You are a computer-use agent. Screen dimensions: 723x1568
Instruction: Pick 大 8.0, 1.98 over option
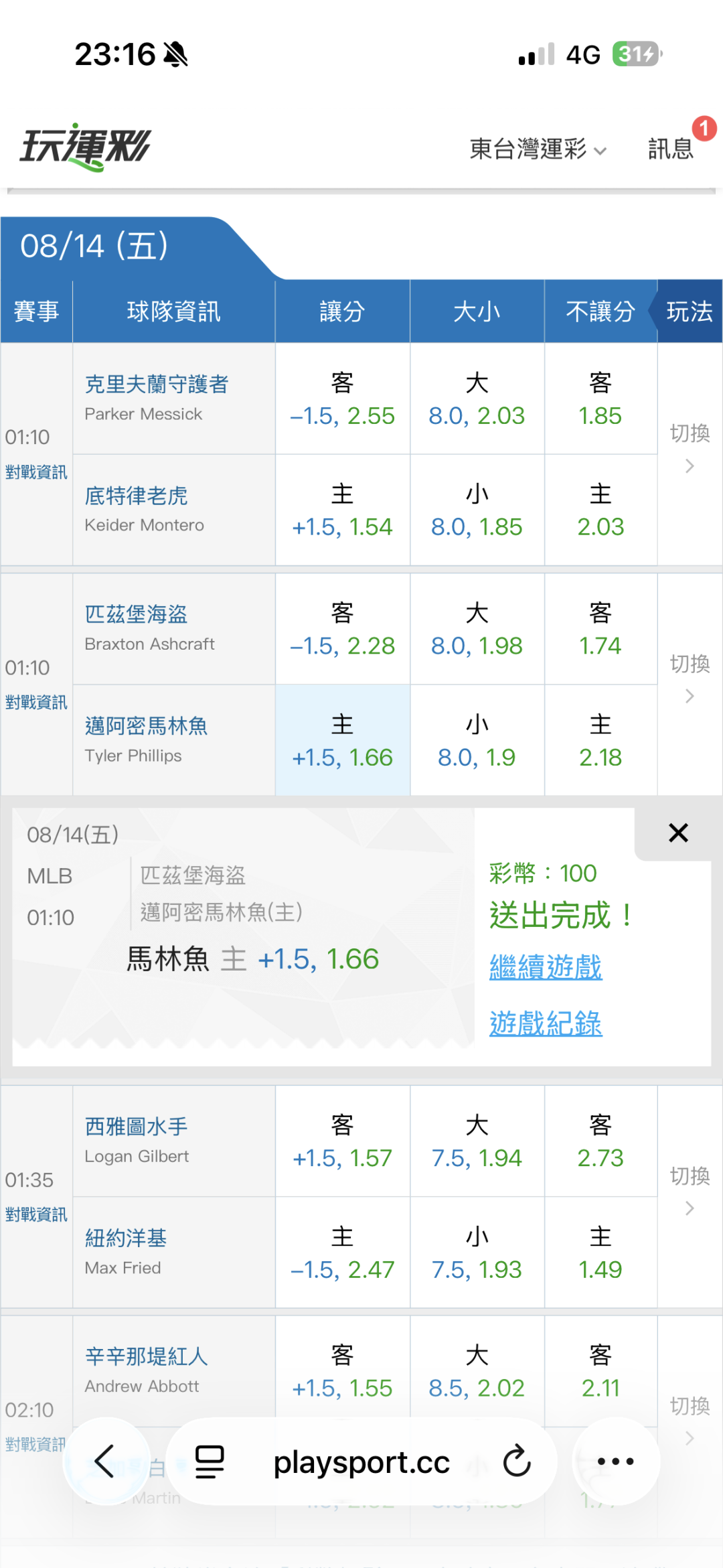(x=477, y=630)
